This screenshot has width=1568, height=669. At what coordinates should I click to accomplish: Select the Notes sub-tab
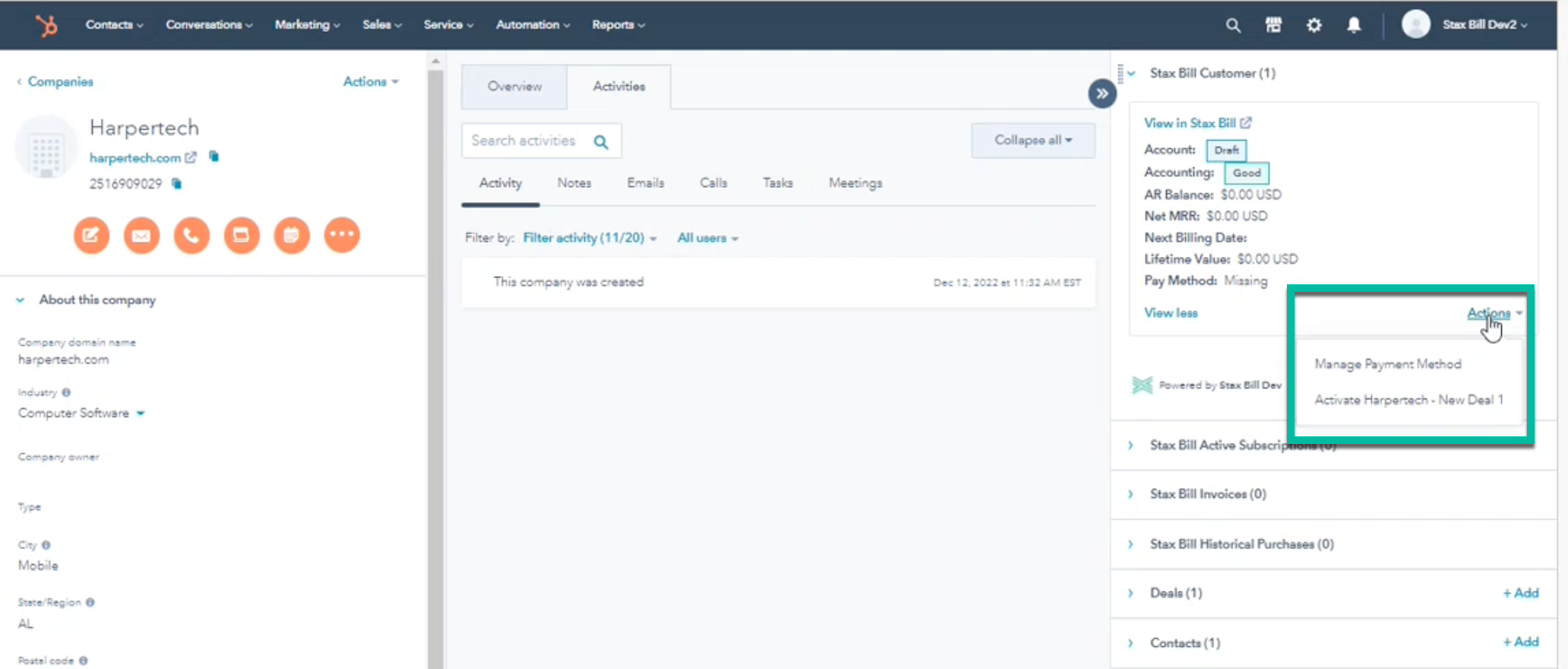coord(574,183)
